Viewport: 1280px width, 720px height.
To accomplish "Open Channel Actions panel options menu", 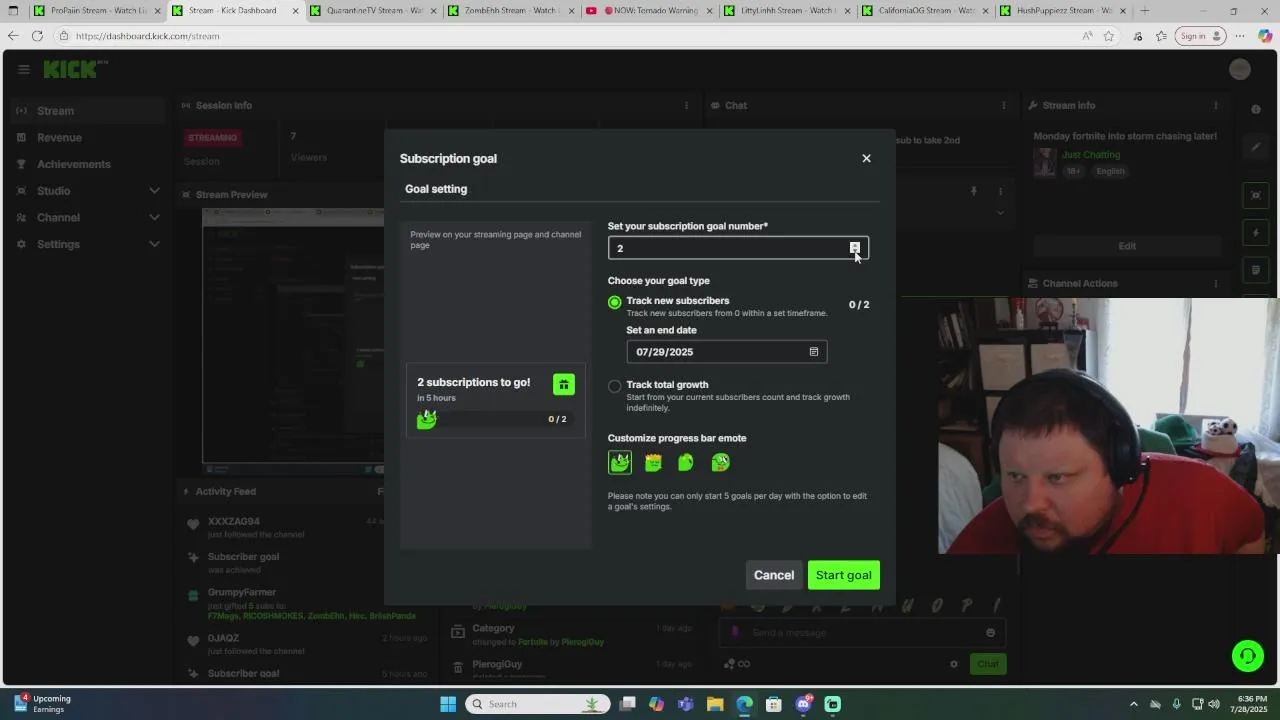I will 1216,283.
